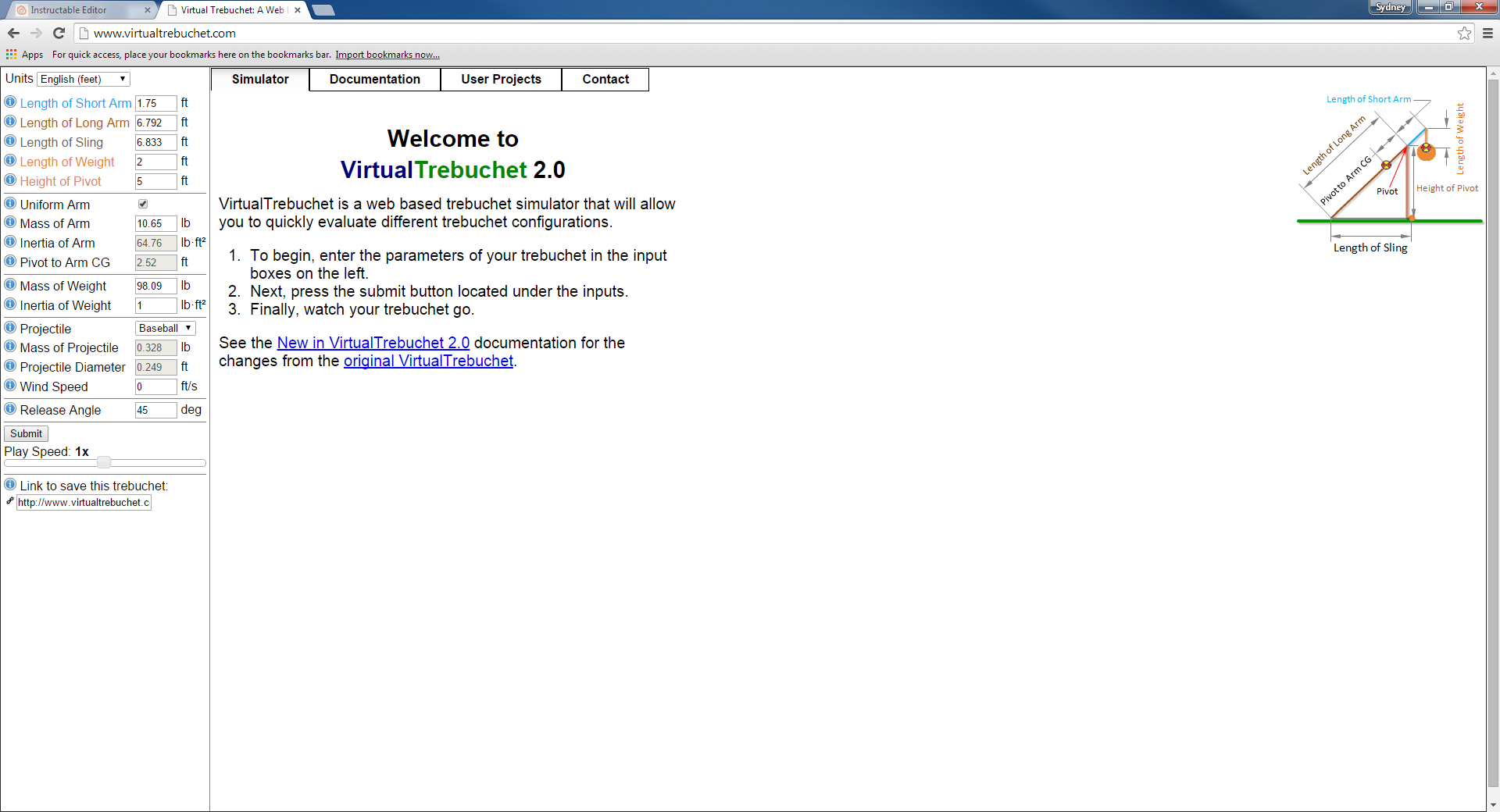Click Import bookmarks now link

point(387,55)
